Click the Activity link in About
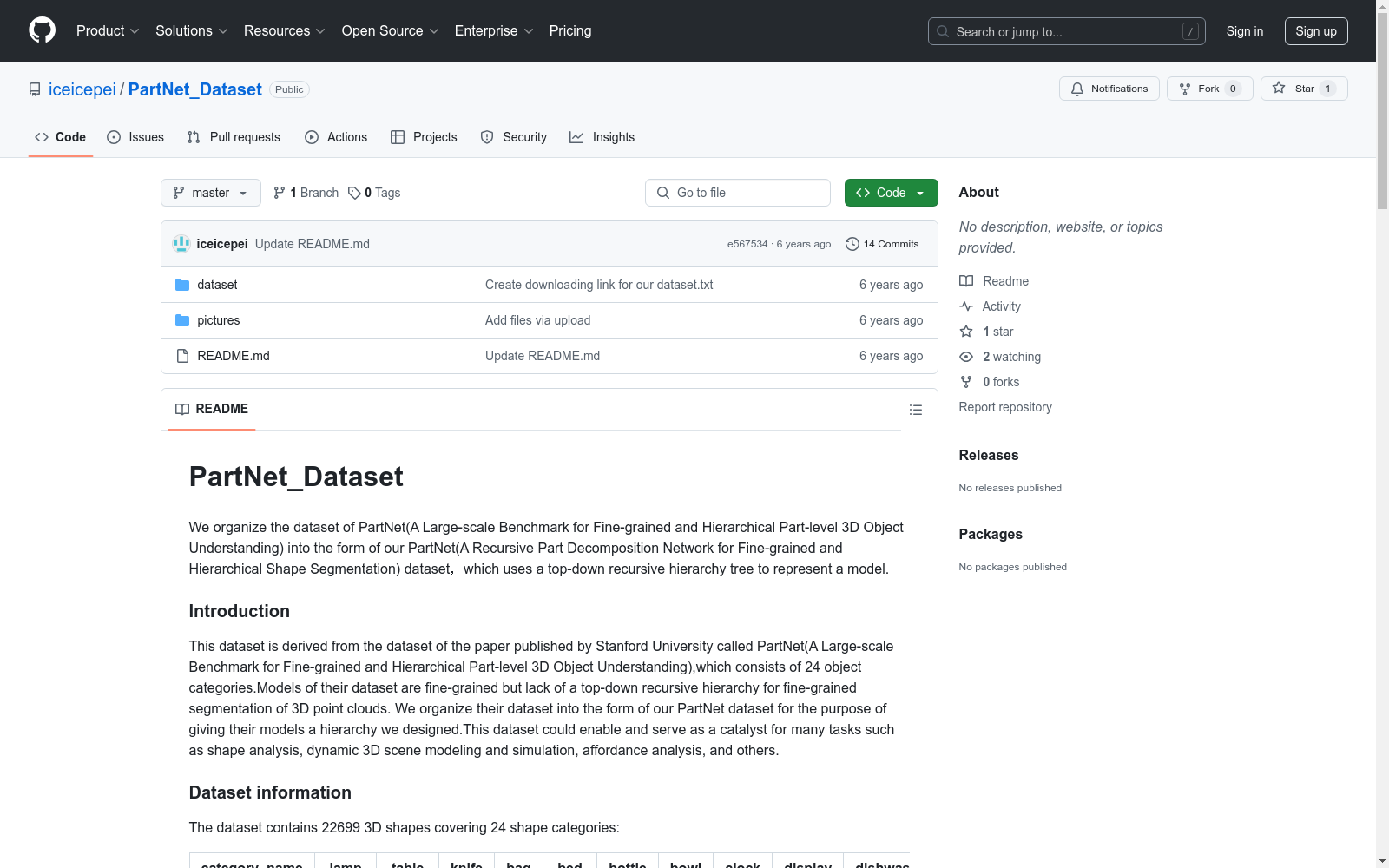Viewport: 1389px width, 868px height. tap(1001, 306)
